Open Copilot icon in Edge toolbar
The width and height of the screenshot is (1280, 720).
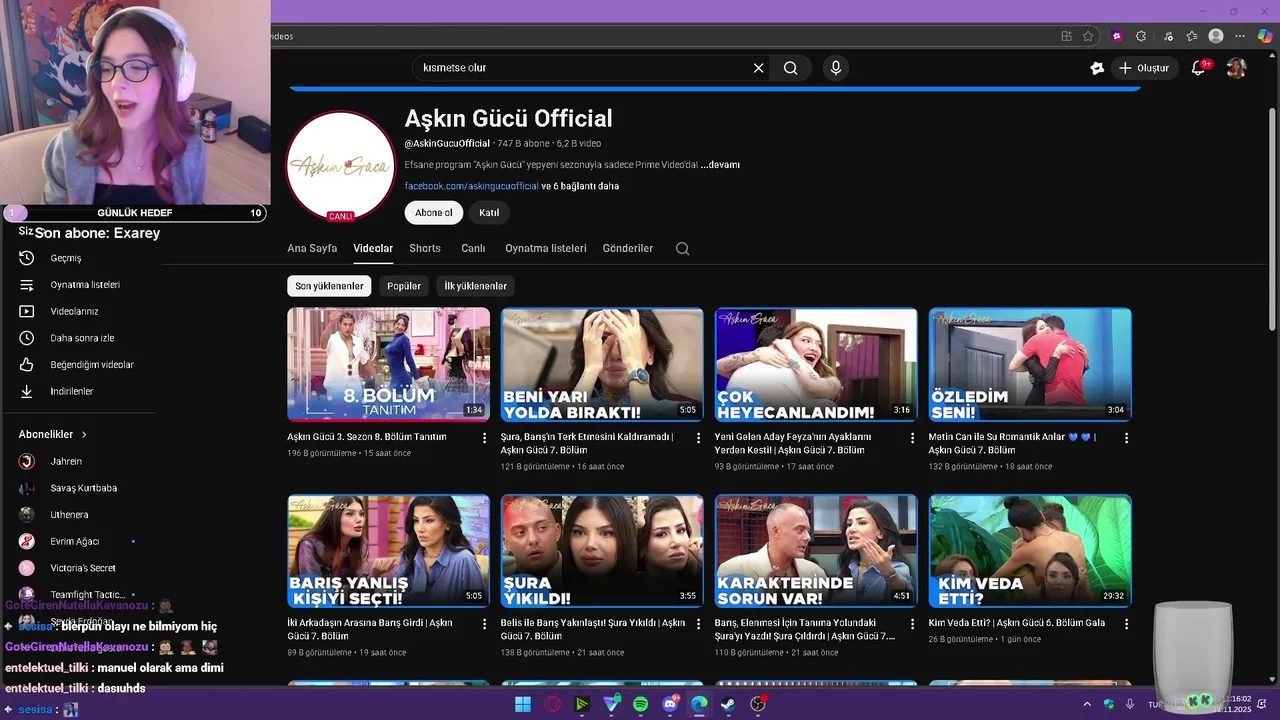coord(1266,36)
